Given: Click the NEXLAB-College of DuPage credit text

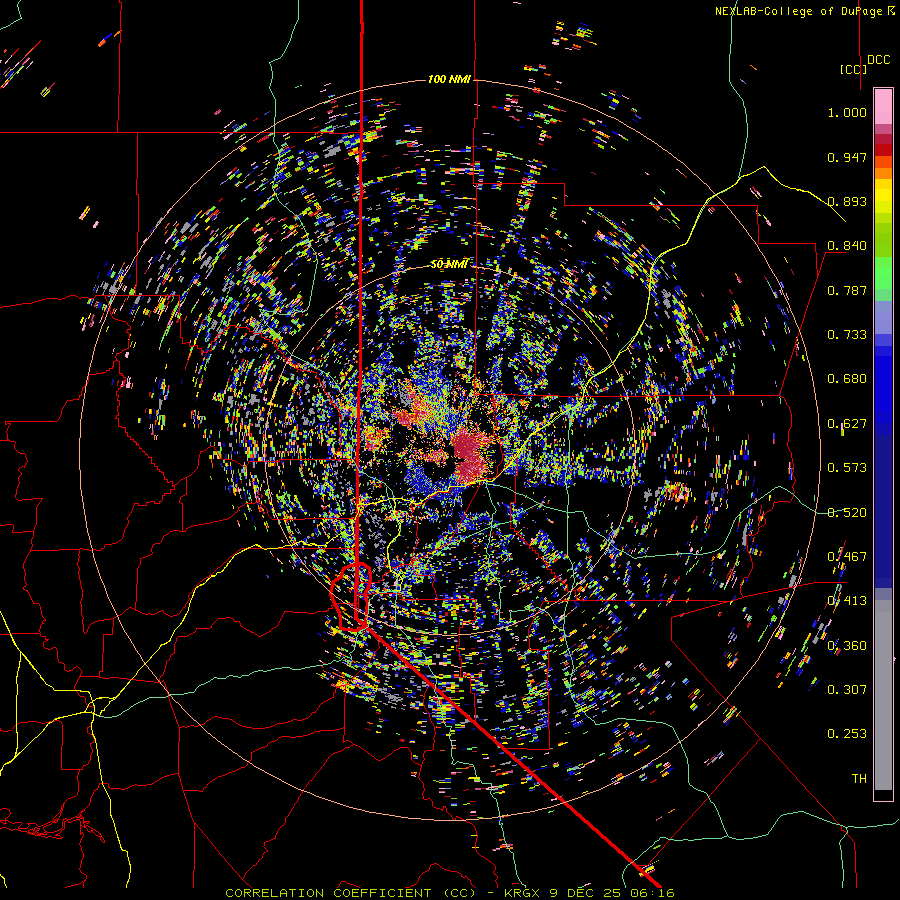Looking at the screenshot, I should click(x=798, y=11).
